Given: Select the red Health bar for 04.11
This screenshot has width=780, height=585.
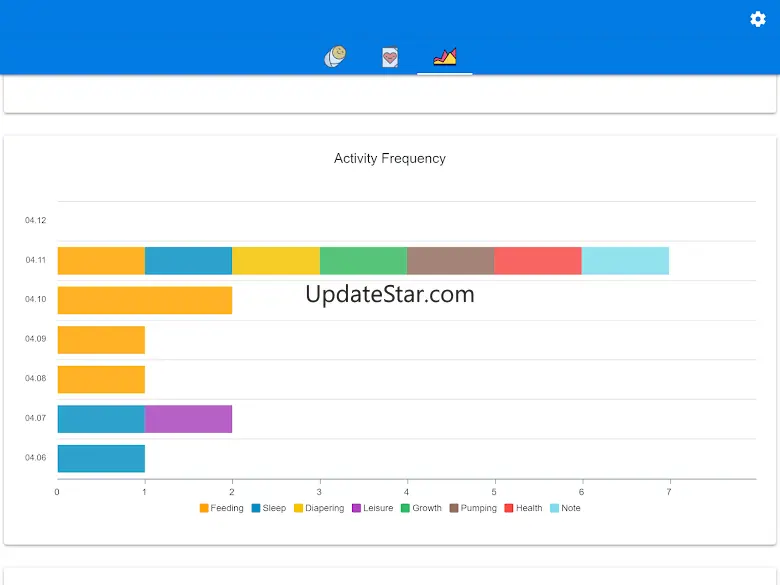Looking at the screenshot, I should [x=538, y=261].
